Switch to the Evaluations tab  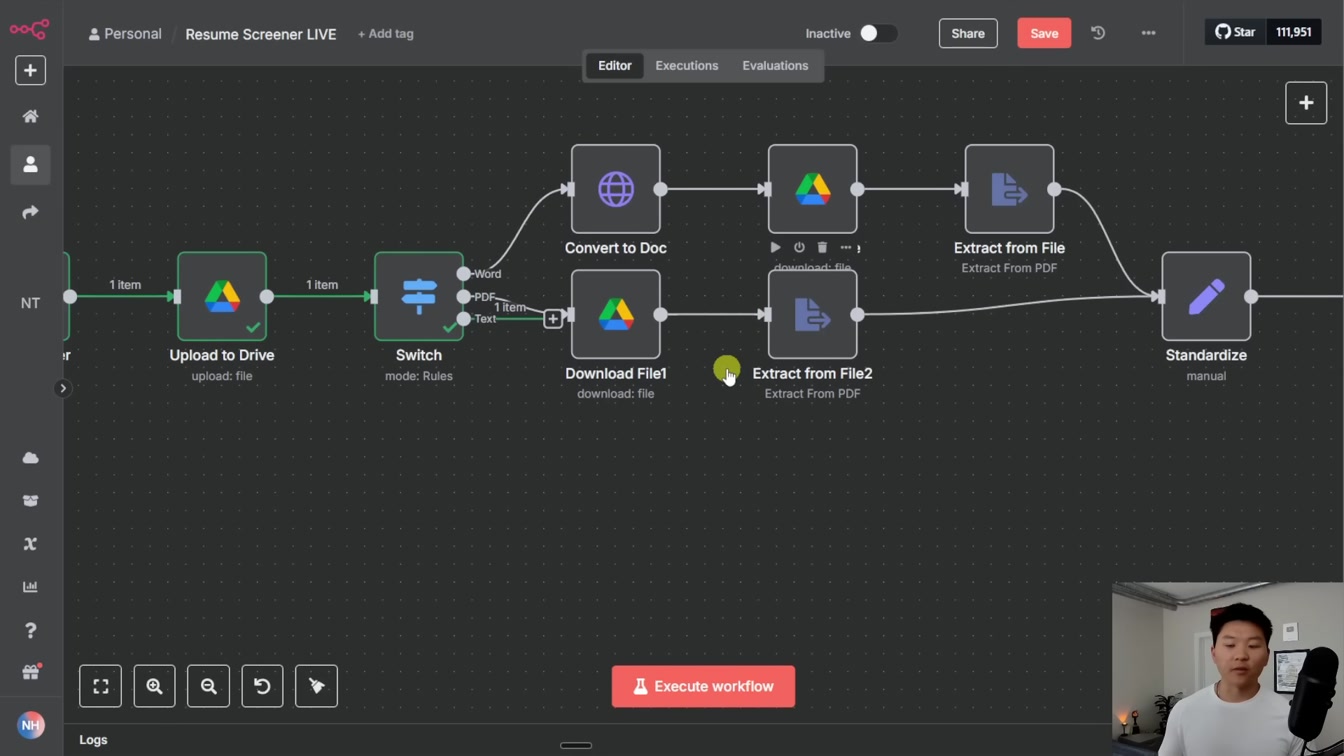(x=775, y=66)
